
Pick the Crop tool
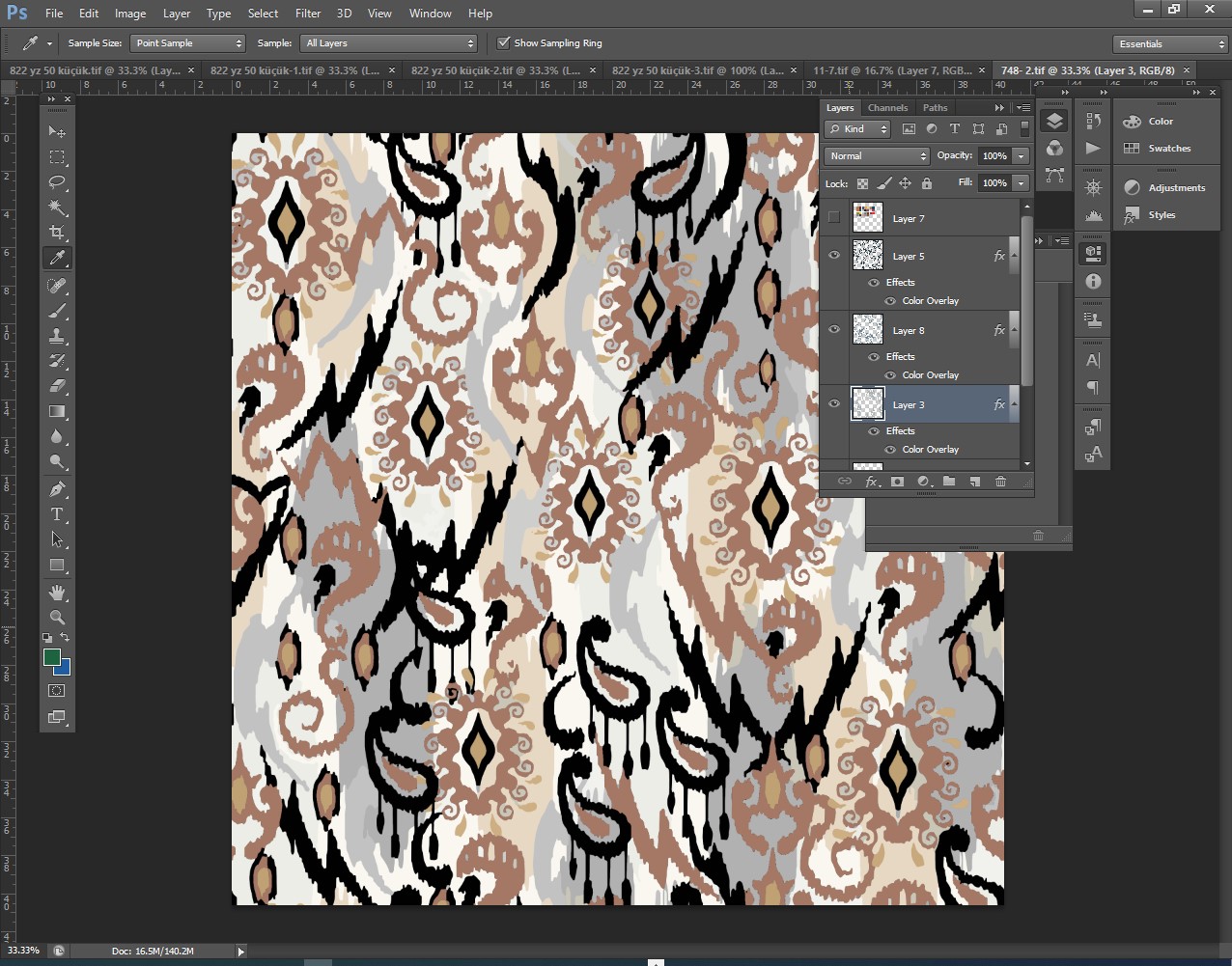click(x=57, y=233)
